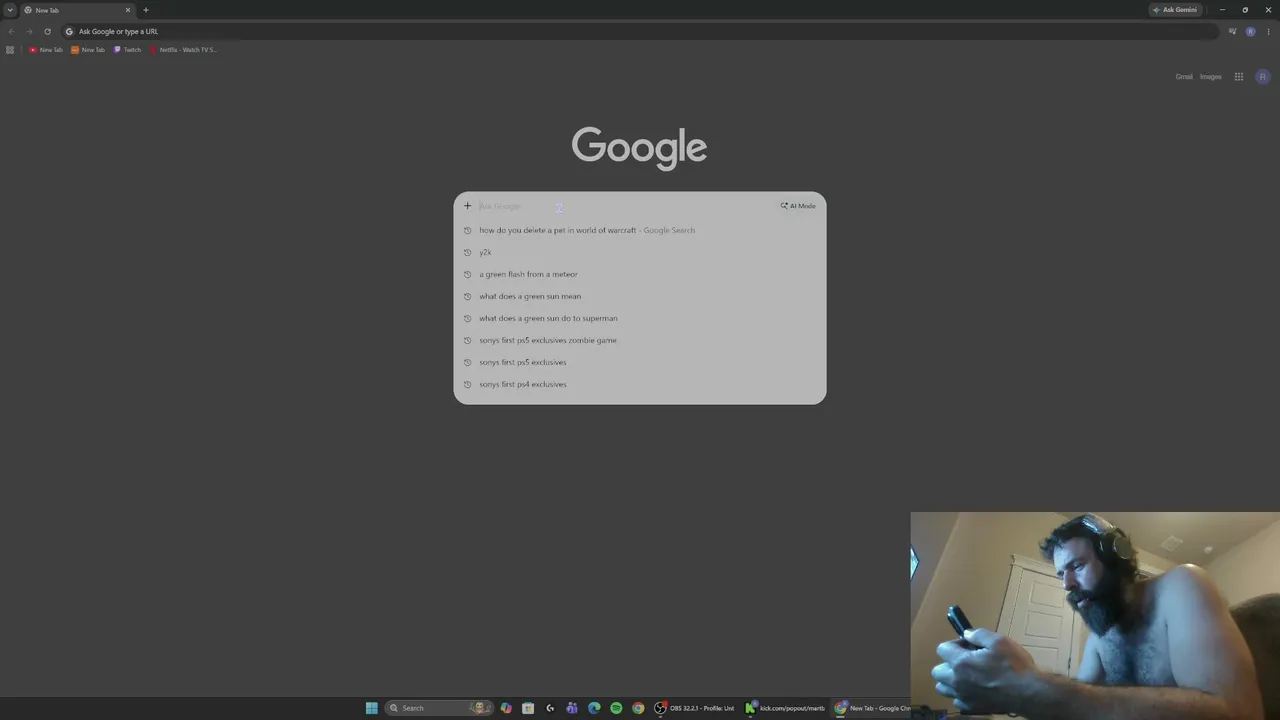
Task: Select 'a green flash from a meteor' suggestion
Action: pos(640,274)
